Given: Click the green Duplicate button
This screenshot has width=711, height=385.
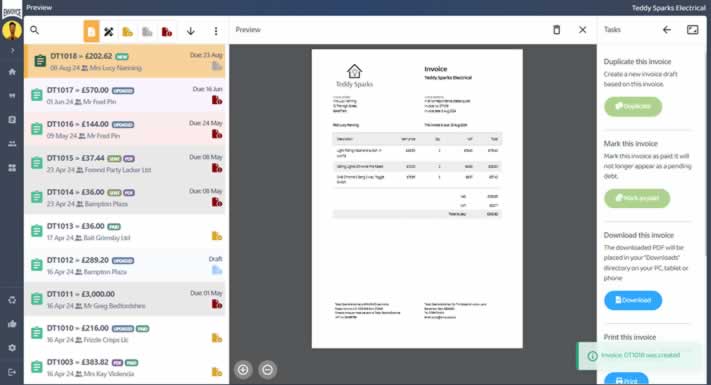Looking at the screenshot, I should point(633,107).
